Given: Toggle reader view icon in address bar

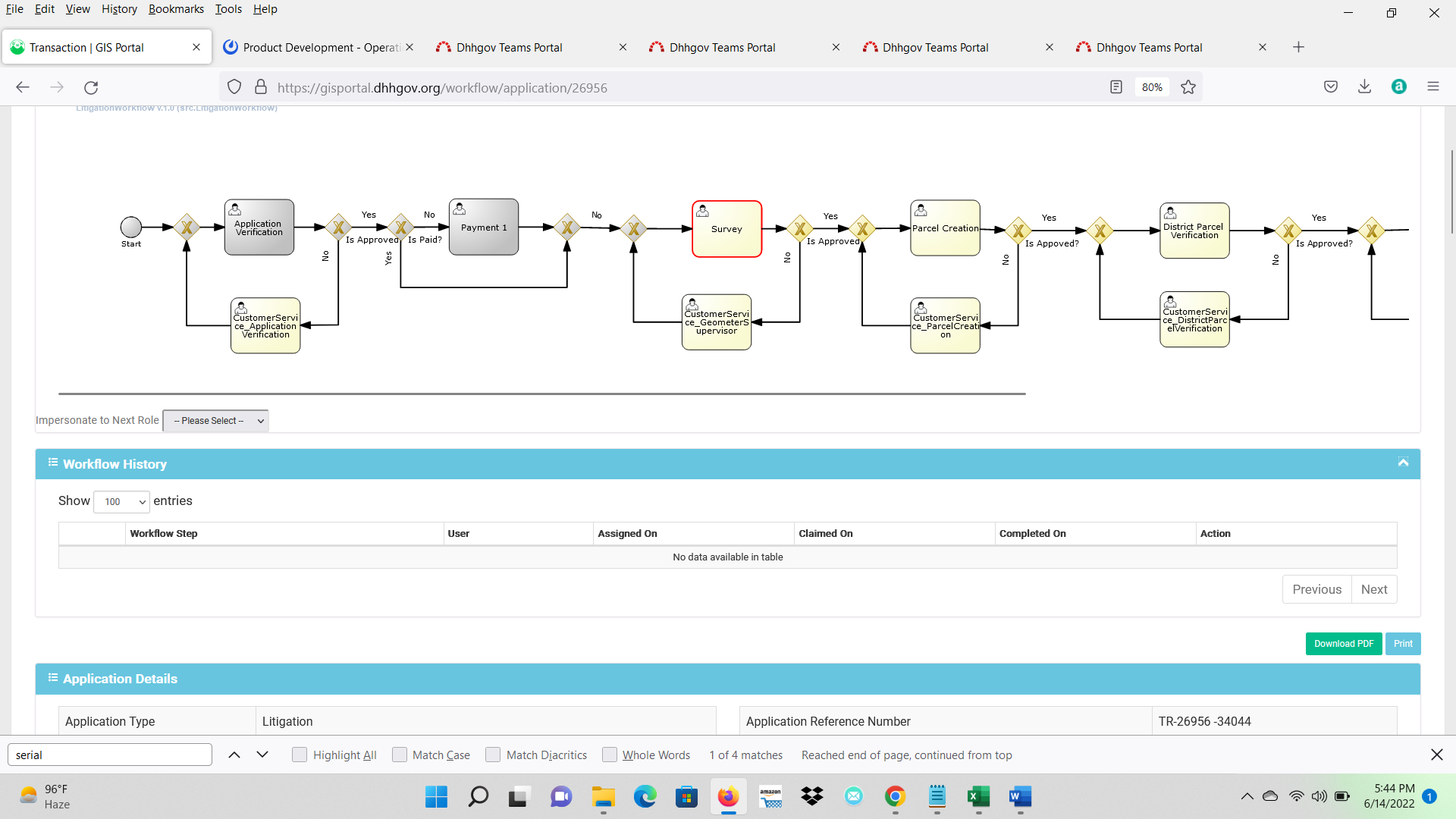Looking at the screenshot, I should [x=1116, y=87].
